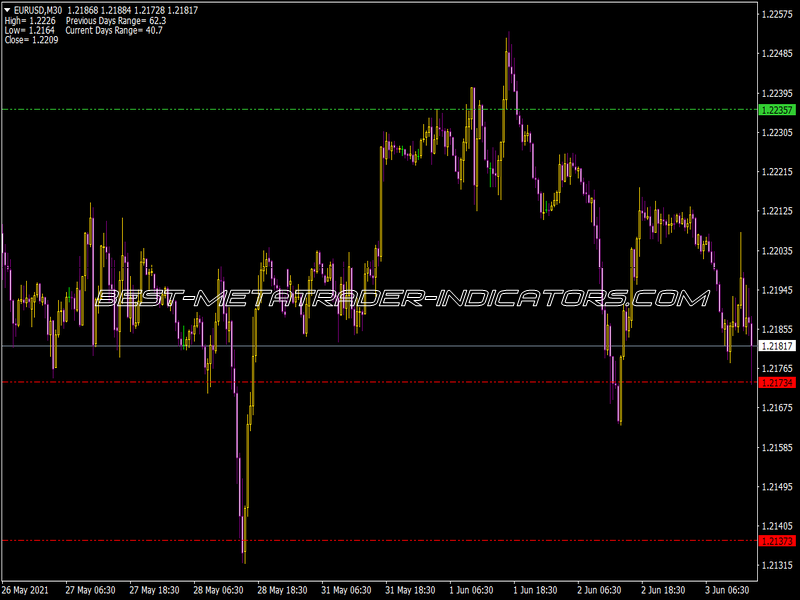Click the 1.21945 price scale value
This screenshot has width=800, height=600.
point(777,290)
